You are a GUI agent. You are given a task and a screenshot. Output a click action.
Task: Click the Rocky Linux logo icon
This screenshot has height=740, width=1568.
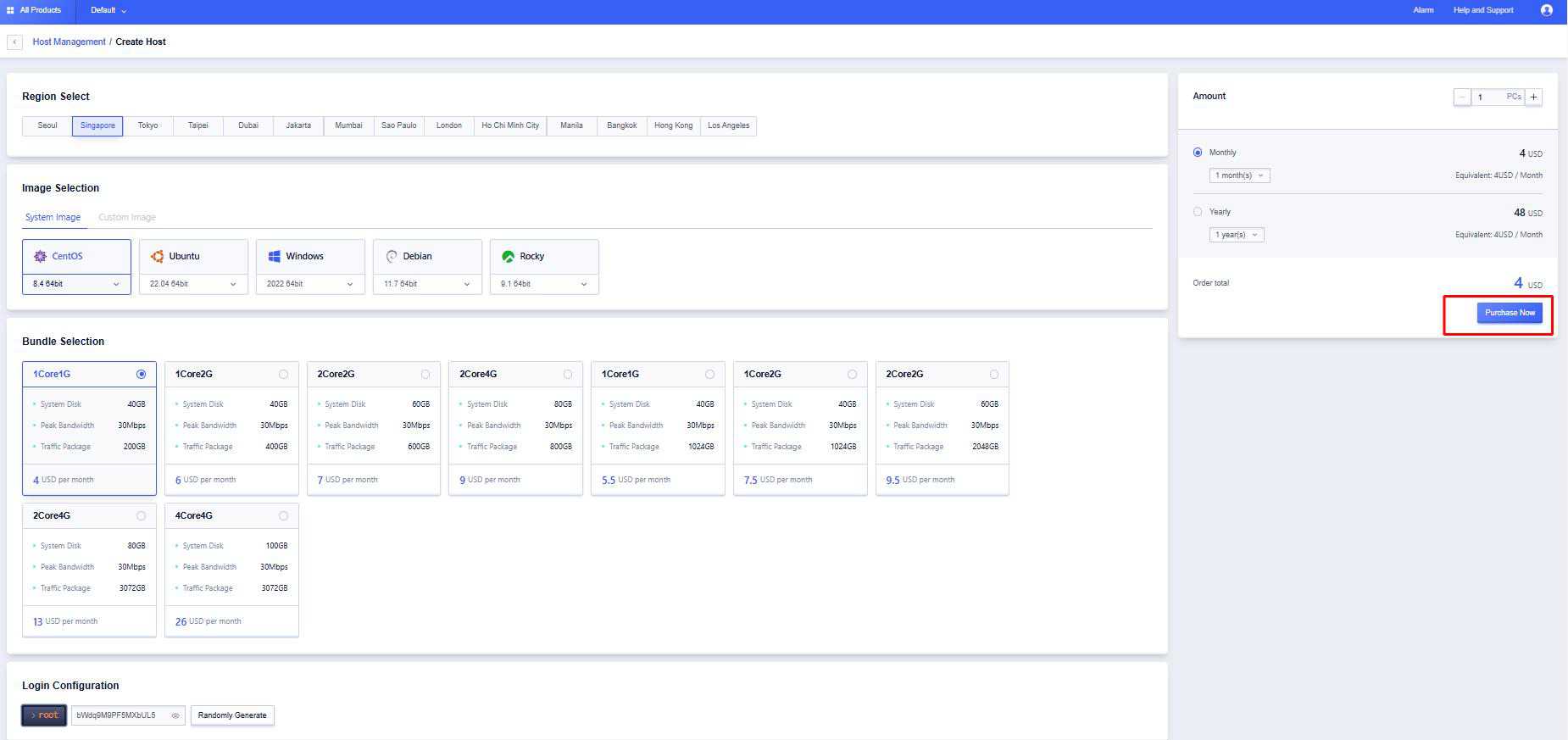coord(508,256)
